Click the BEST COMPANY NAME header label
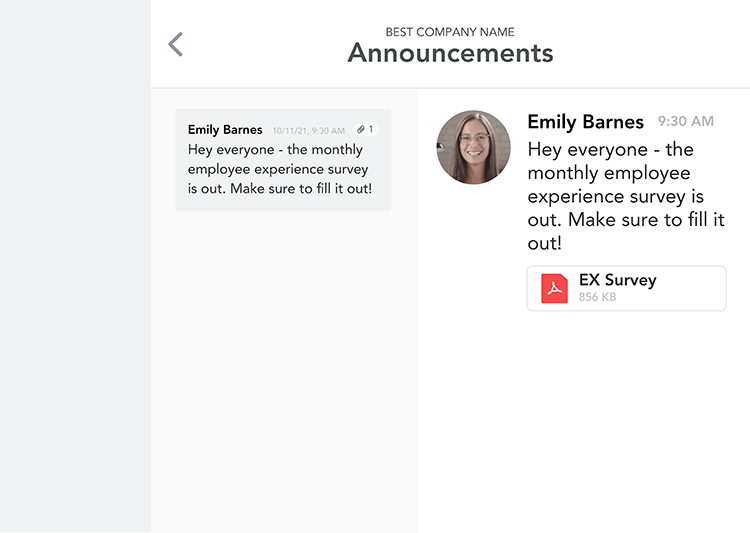 click(450, 32)
